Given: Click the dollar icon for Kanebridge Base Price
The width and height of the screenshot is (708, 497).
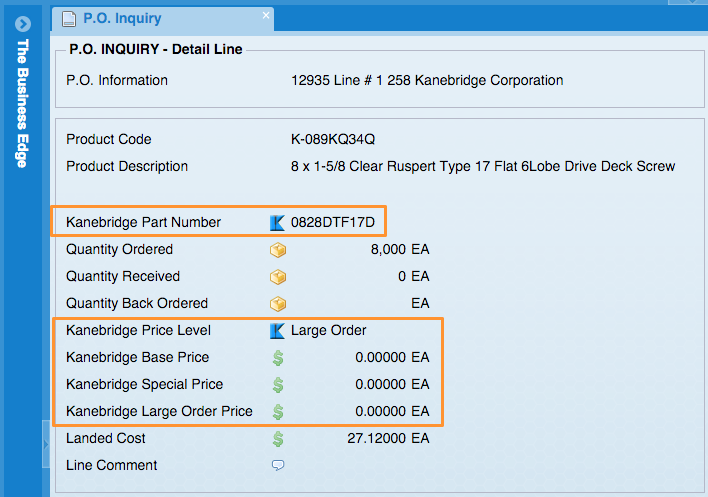Looking at the screenshot, I should pyautogui.click(x=278, y=358).
